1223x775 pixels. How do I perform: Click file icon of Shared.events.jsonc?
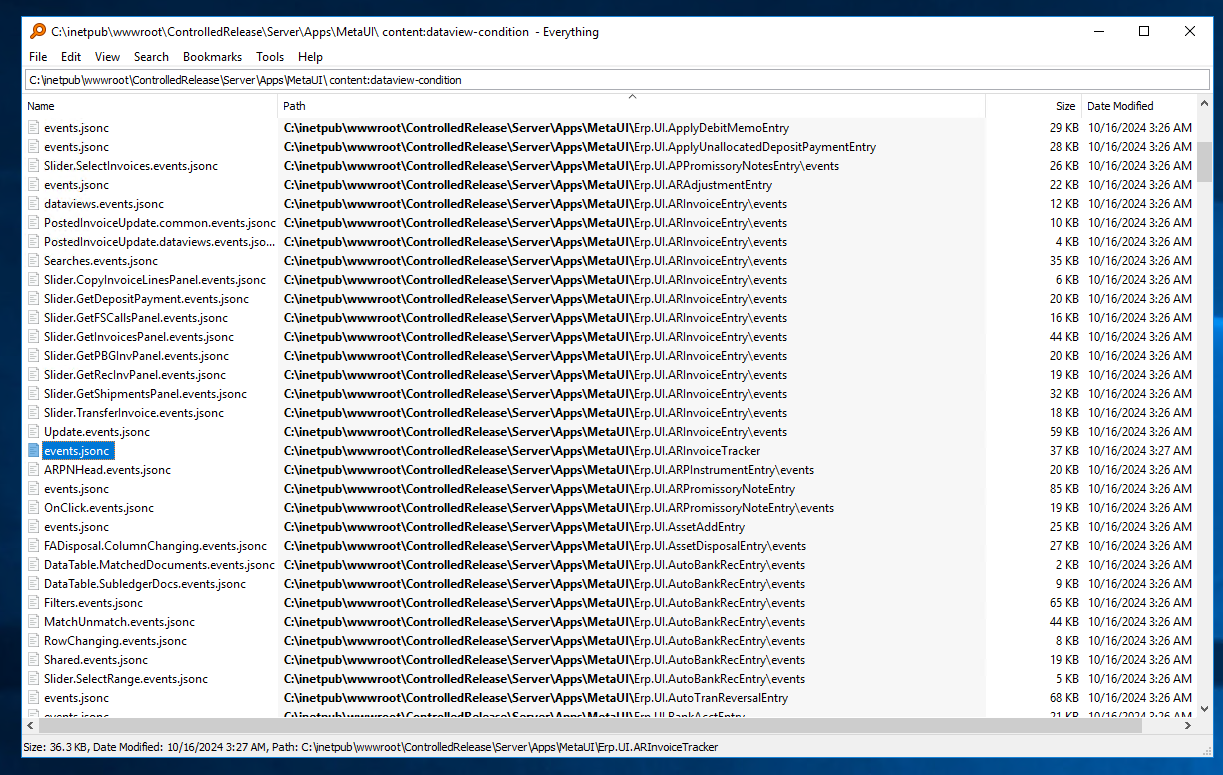point(33,660)
